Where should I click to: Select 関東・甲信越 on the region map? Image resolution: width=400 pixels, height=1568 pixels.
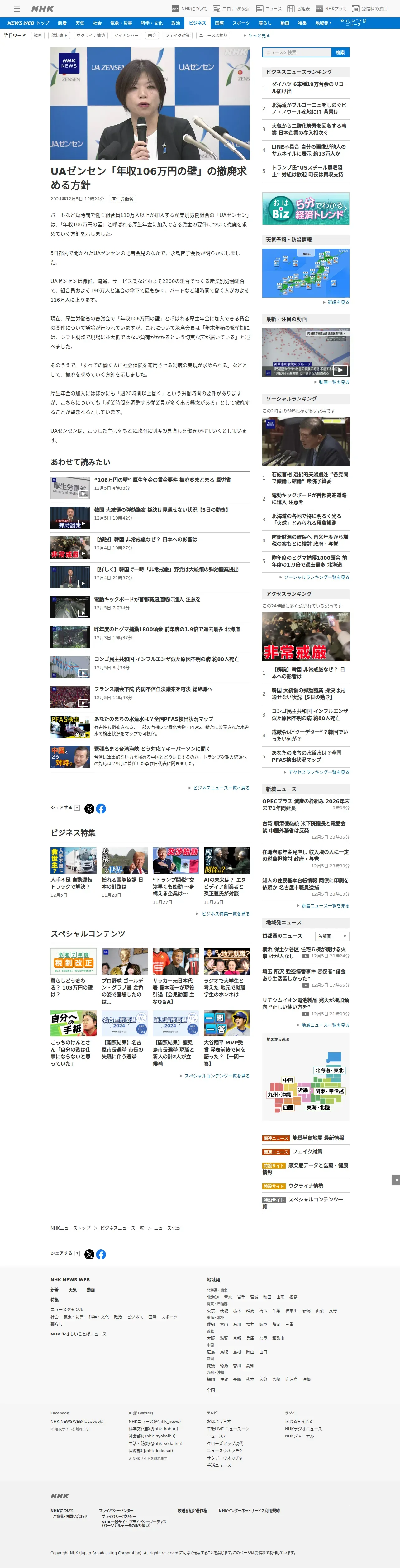click(x=329, y=1091)
